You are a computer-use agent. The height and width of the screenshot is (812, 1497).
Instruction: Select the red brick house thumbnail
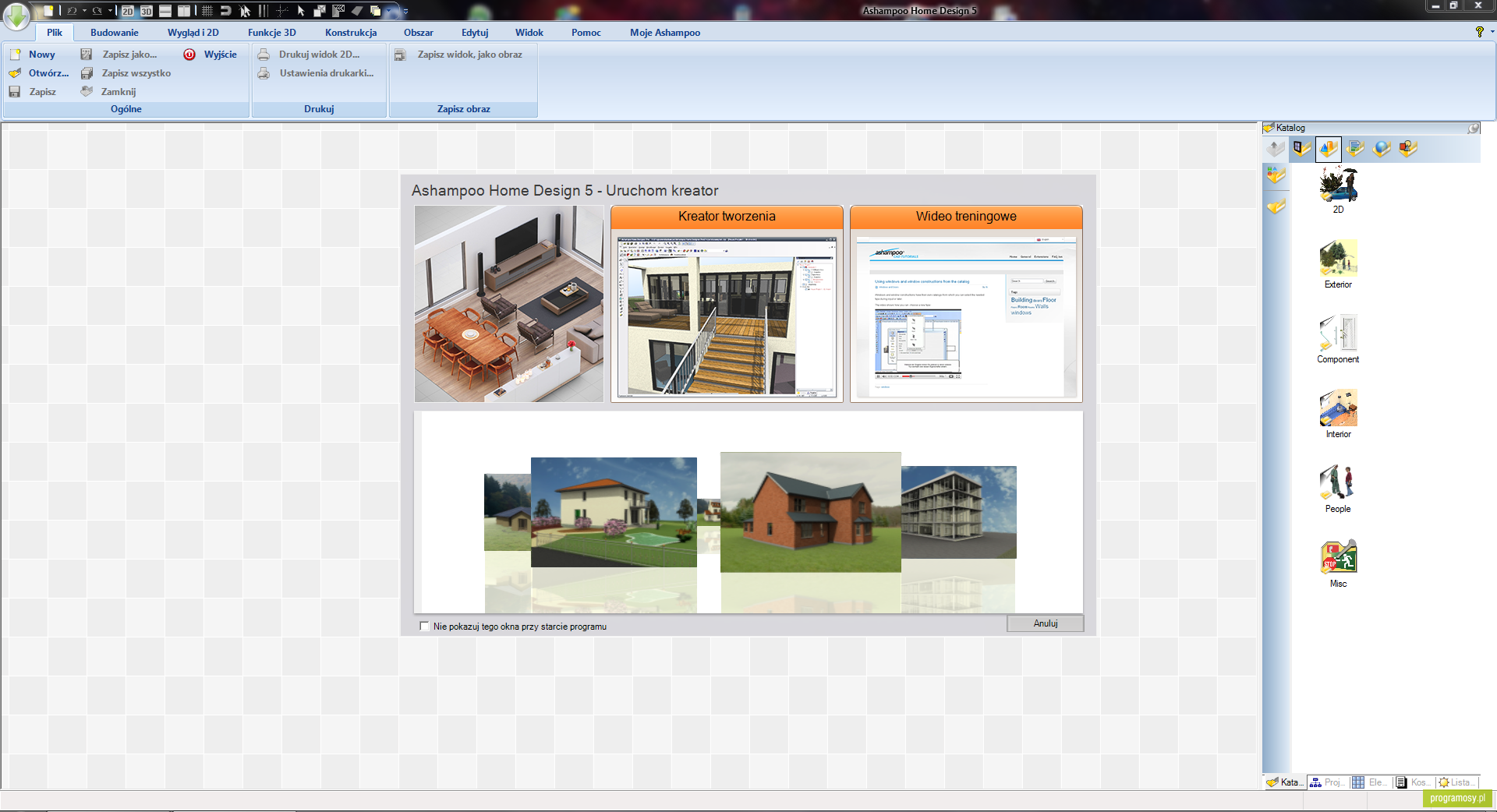tap(811, 513)
